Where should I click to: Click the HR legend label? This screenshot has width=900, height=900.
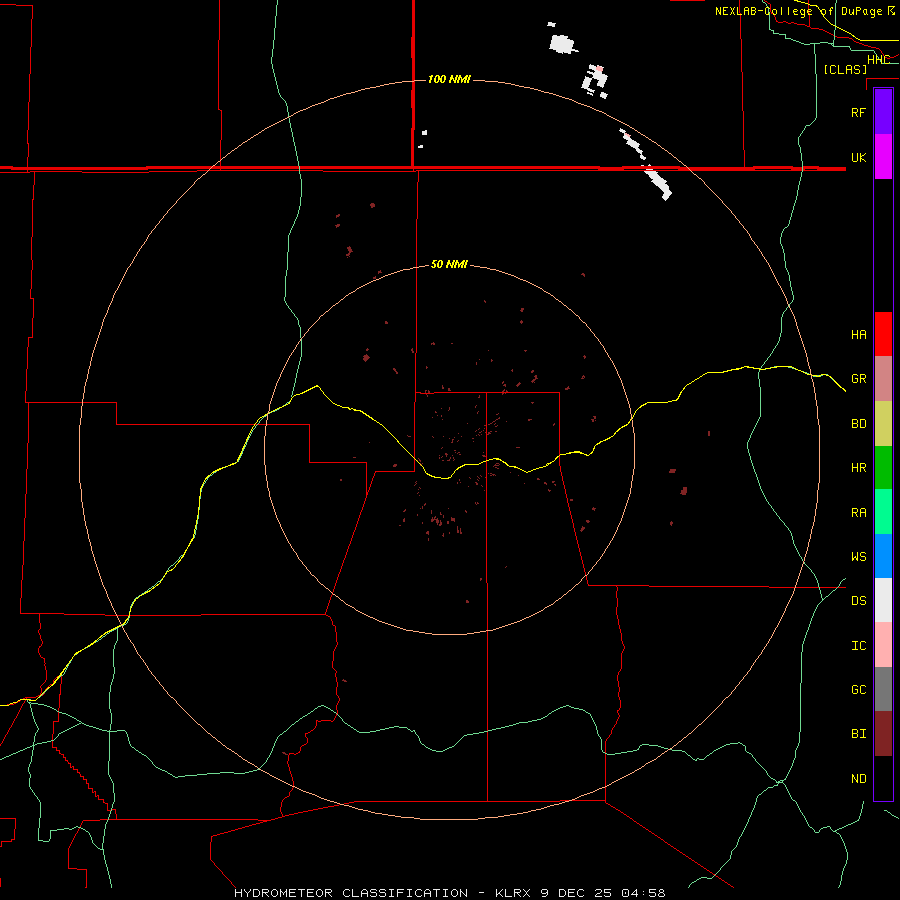(x=859, y=468)
